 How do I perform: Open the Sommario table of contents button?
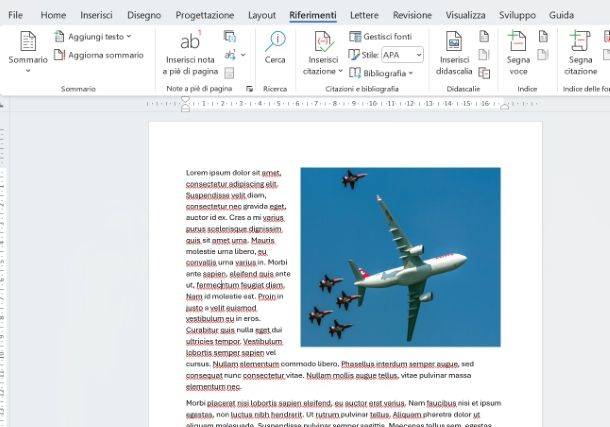coord(27,48)
